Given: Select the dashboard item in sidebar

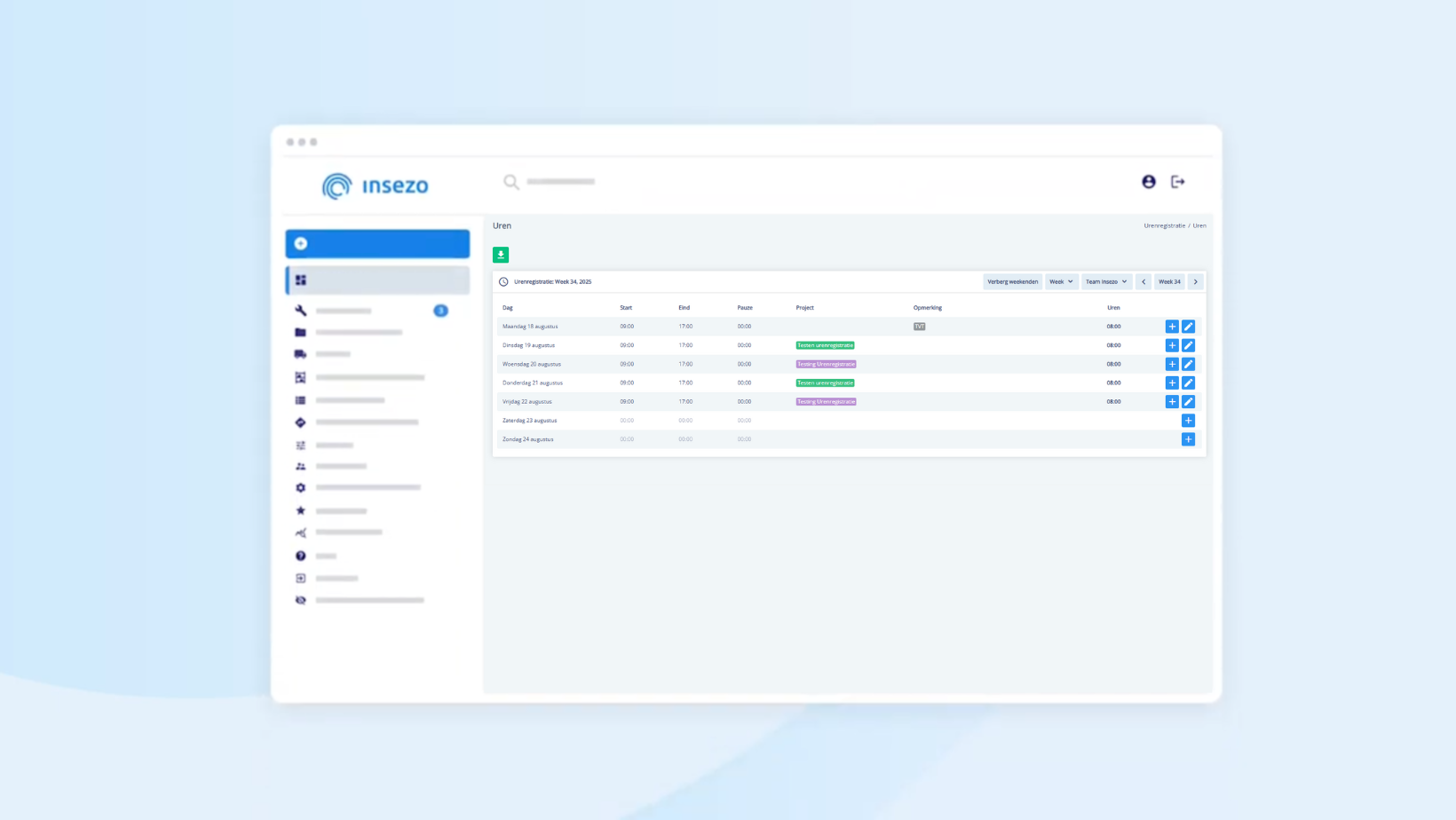Looking at the screenshot, I should (x=377, y=280).
